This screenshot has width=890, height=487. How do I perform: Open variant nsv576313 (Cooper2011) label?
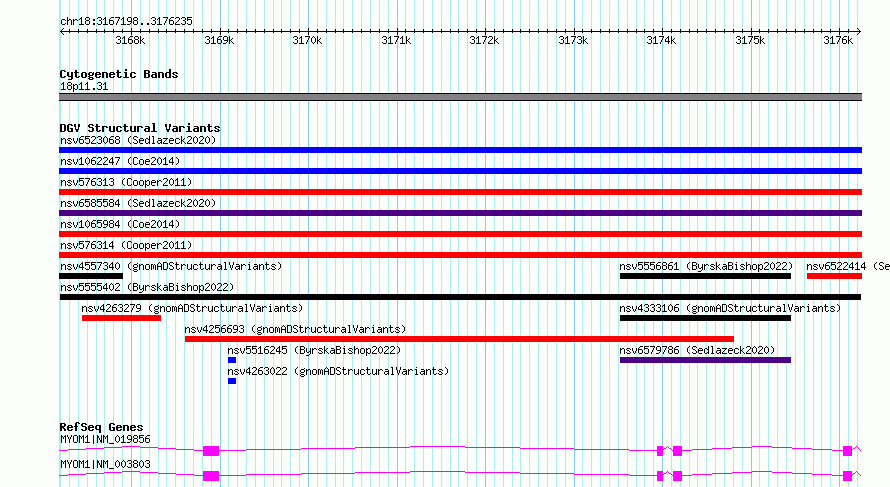(x=126, y=182)
